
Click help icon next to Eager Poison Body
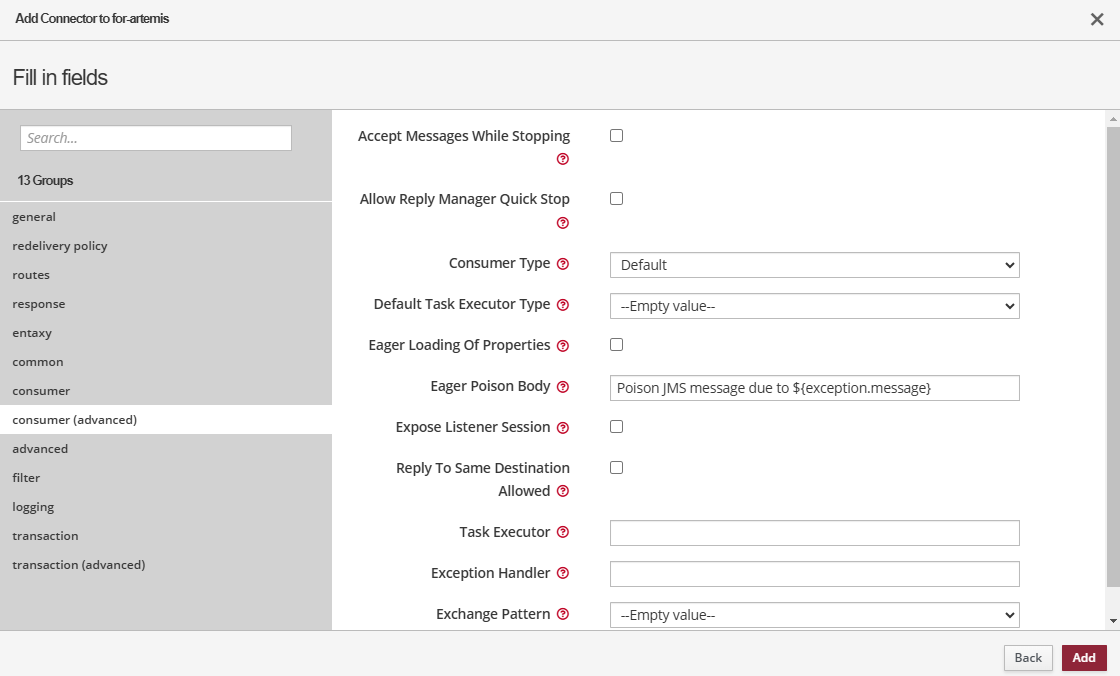point(563,387)
